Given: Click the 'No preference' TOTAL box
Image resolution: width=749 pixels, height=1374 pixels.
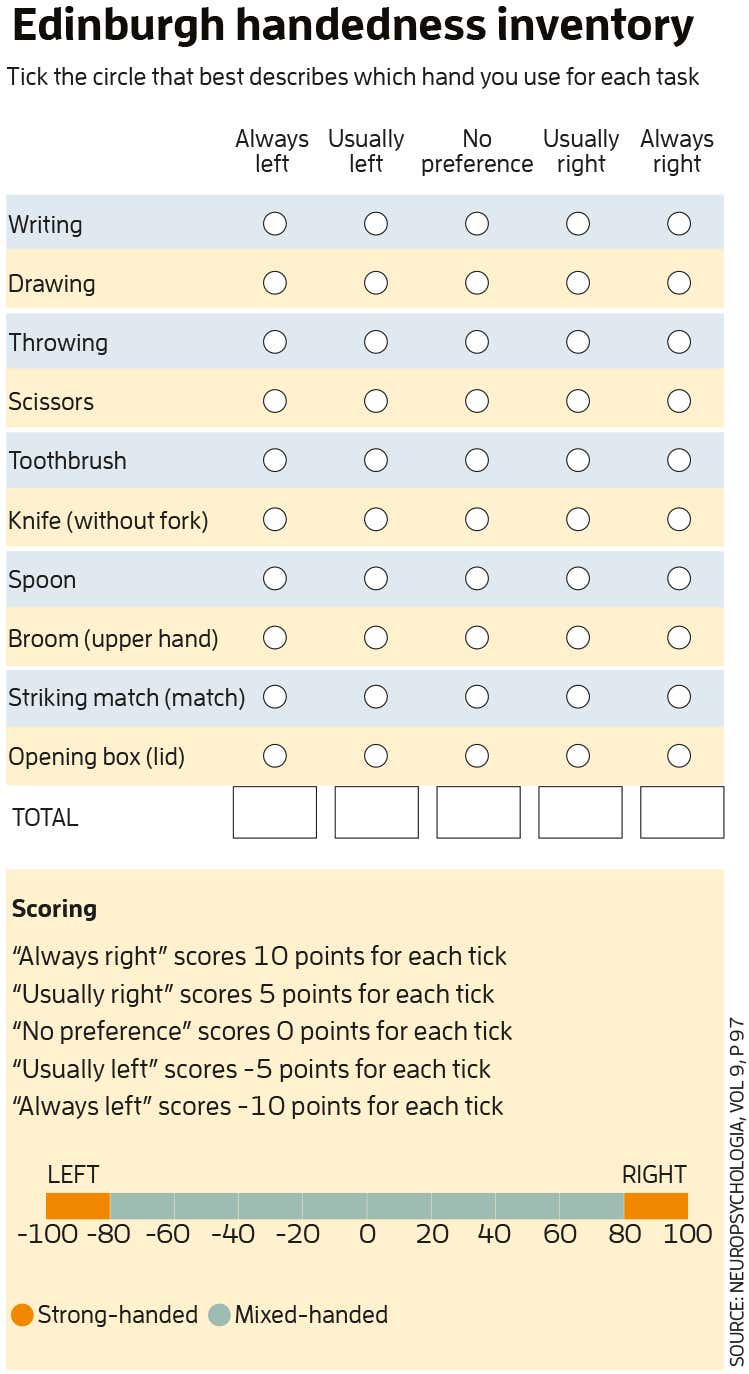Looking at the screenshot, I should click(x=478, y=812).
